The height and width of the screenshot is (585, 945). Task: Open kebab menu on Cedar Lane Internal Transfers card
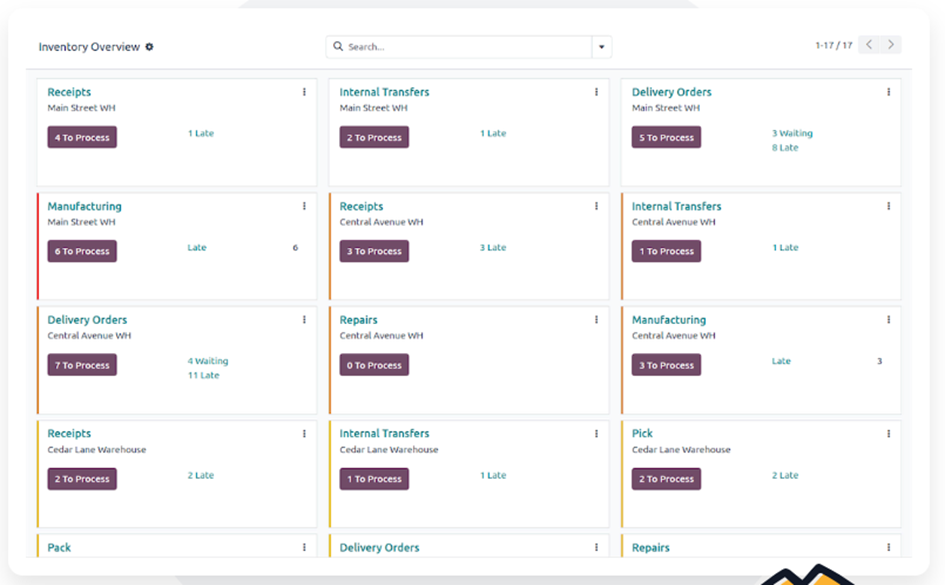596,434
